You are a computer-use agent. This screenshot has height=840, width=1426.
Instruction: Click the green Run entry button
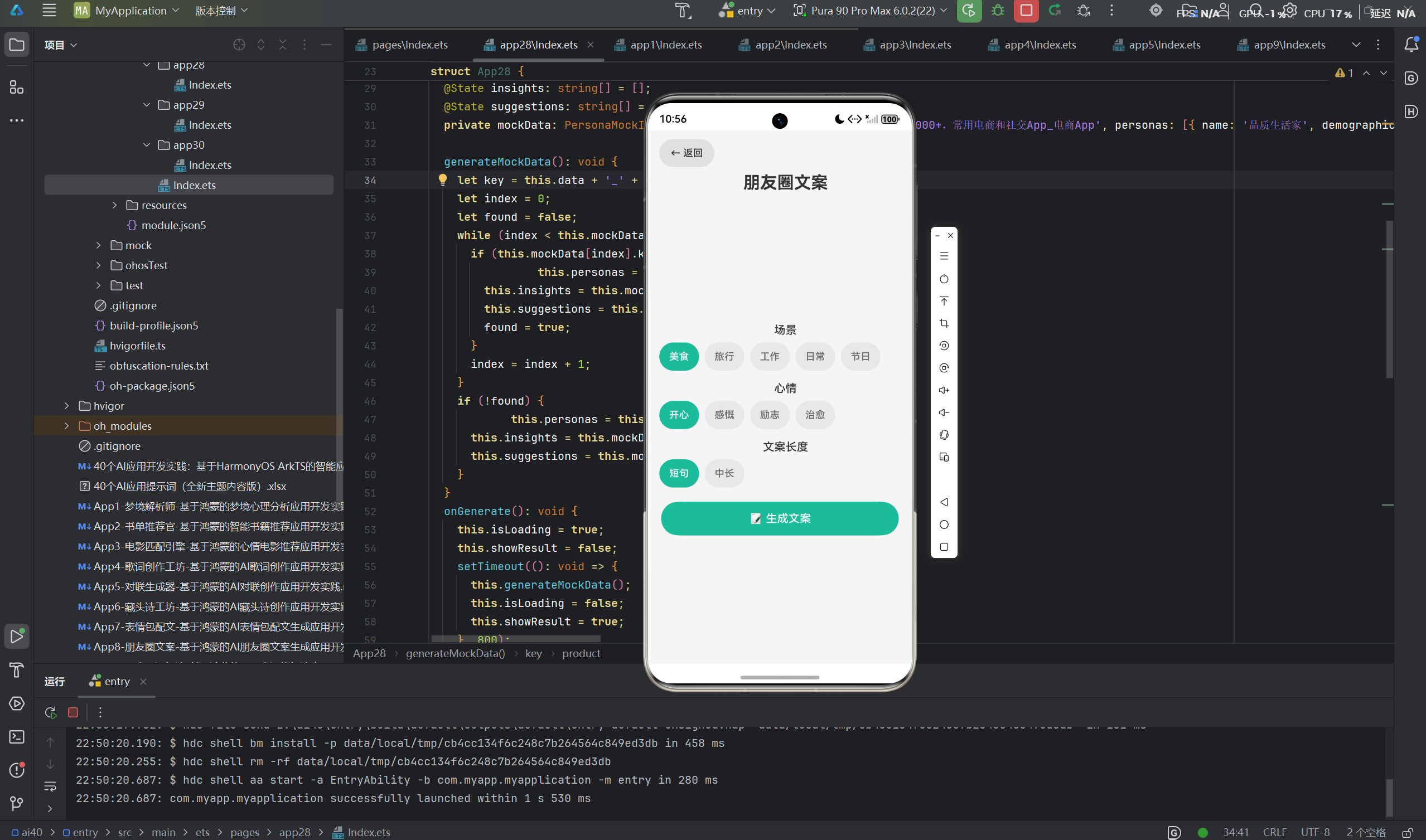[969, 11]
